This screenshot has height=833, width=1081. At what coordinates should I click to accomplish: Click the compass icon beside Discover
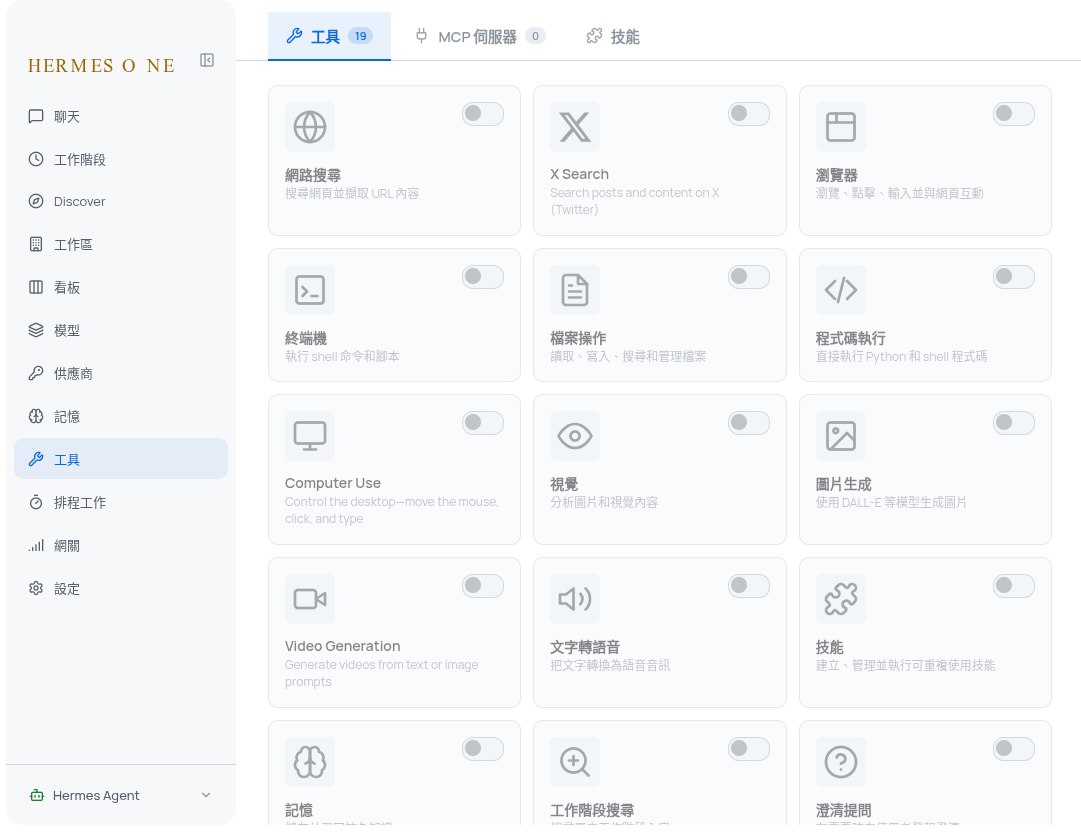(36, 201)
